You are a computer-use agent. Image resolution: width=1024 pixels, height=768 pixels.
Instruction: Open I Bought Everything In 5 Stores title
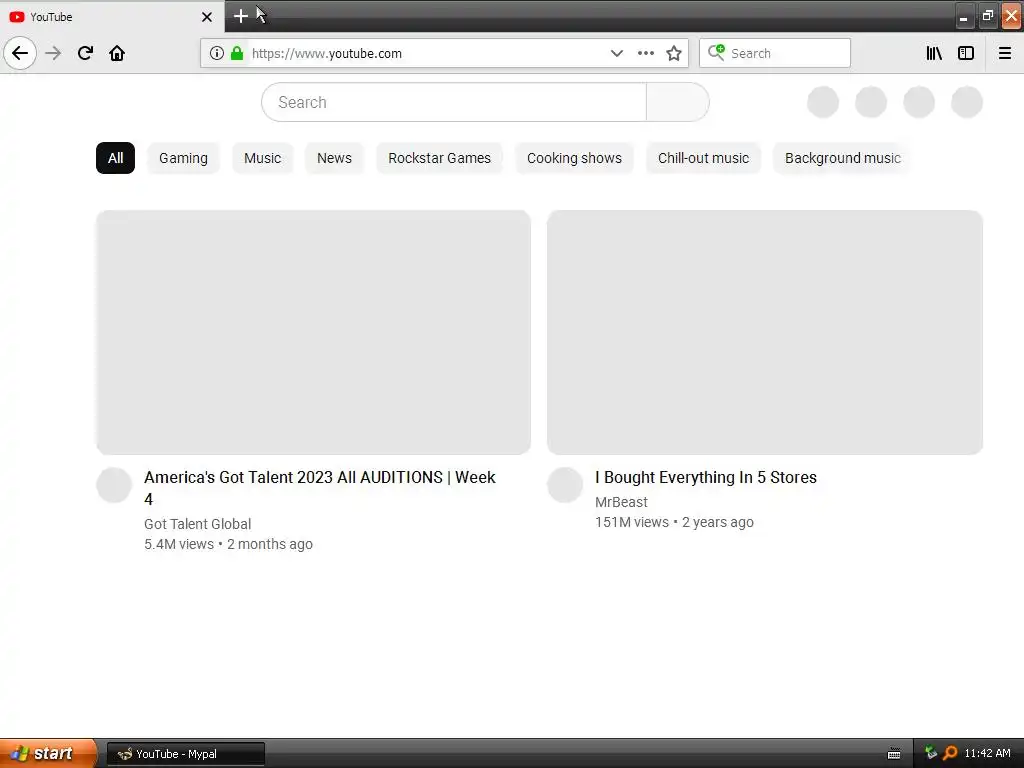pos(706,477)
